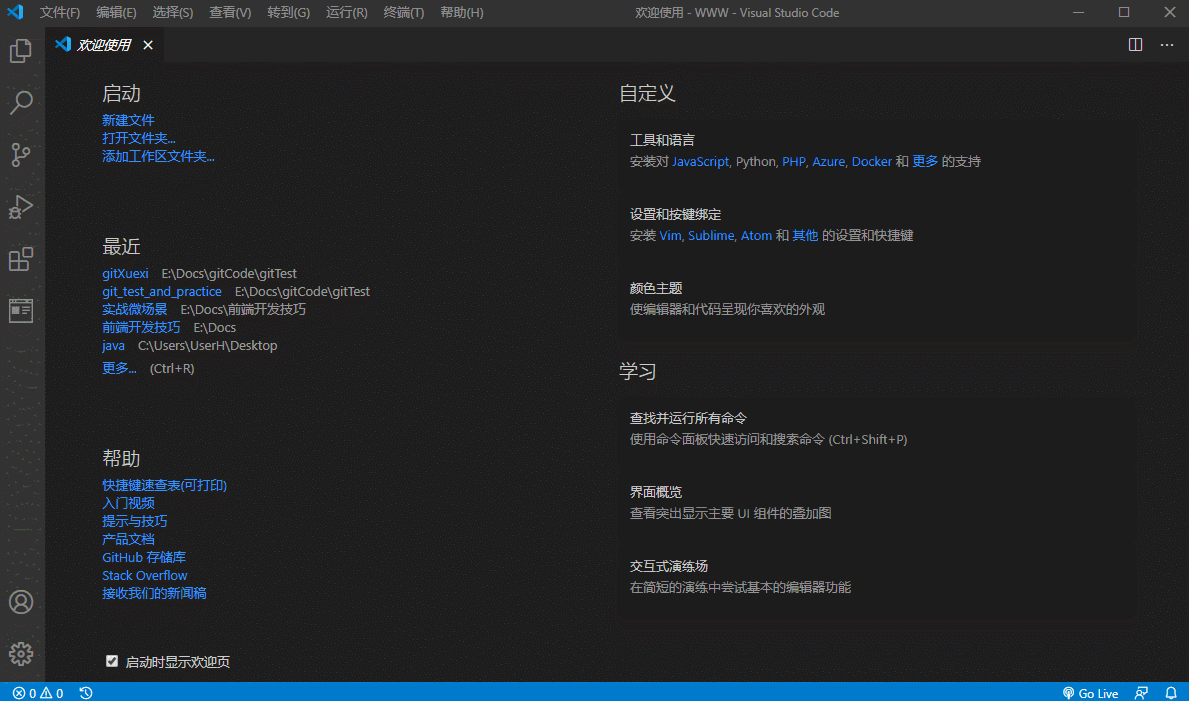Click the bell notifications icon in status bar
1189x701 pixels.
coord(1170,692)
